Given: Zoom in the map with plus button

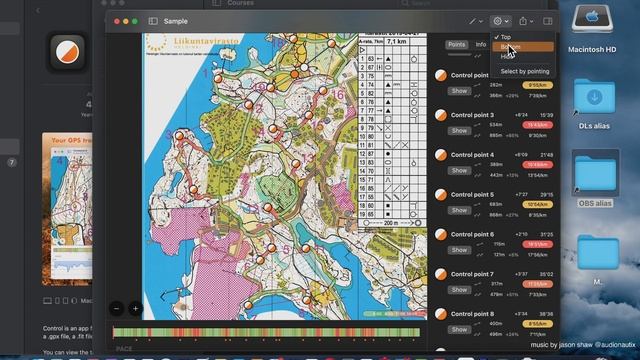Looking at the screenshot, I should point(136,309).
